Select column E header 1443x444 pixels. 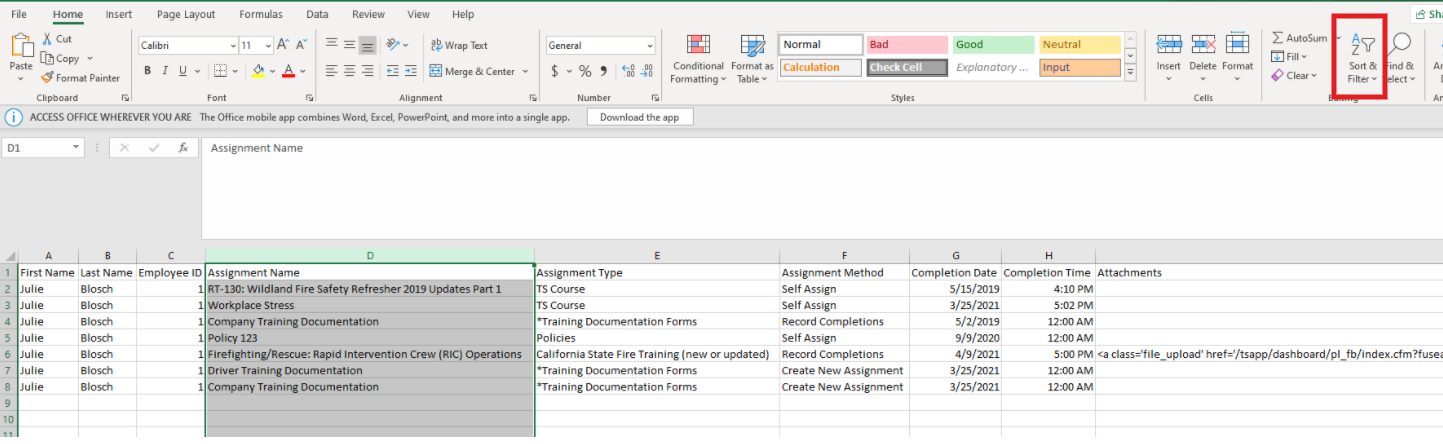[657, 256]
